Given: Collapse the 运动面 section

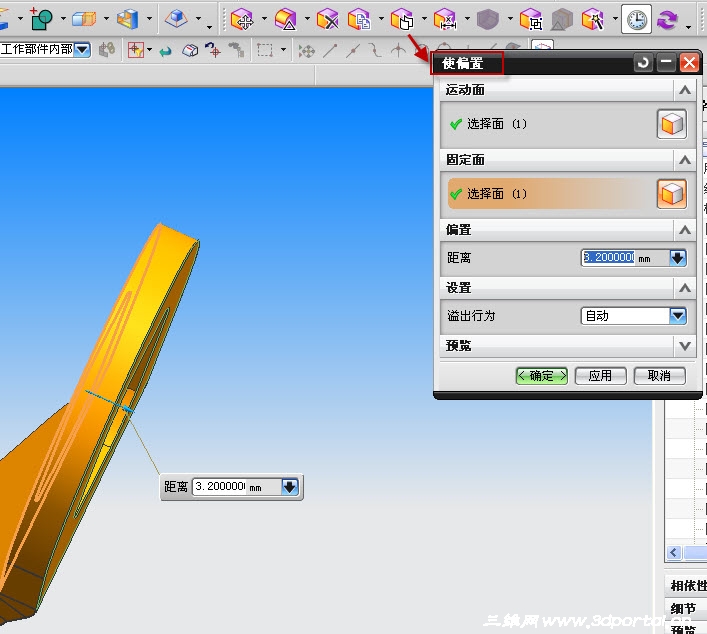Looking at the screenshot, I should [685, 90].
